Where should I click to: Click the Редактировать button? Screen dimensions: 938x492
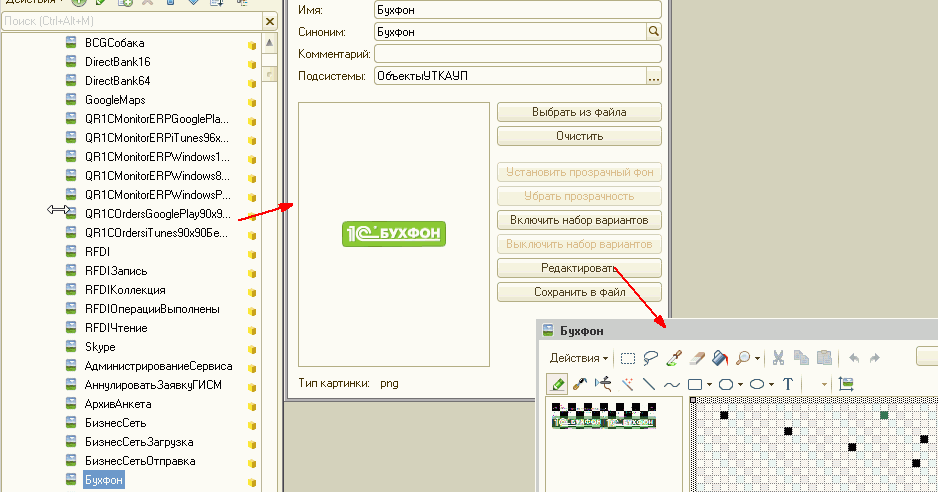pos(579,268)
